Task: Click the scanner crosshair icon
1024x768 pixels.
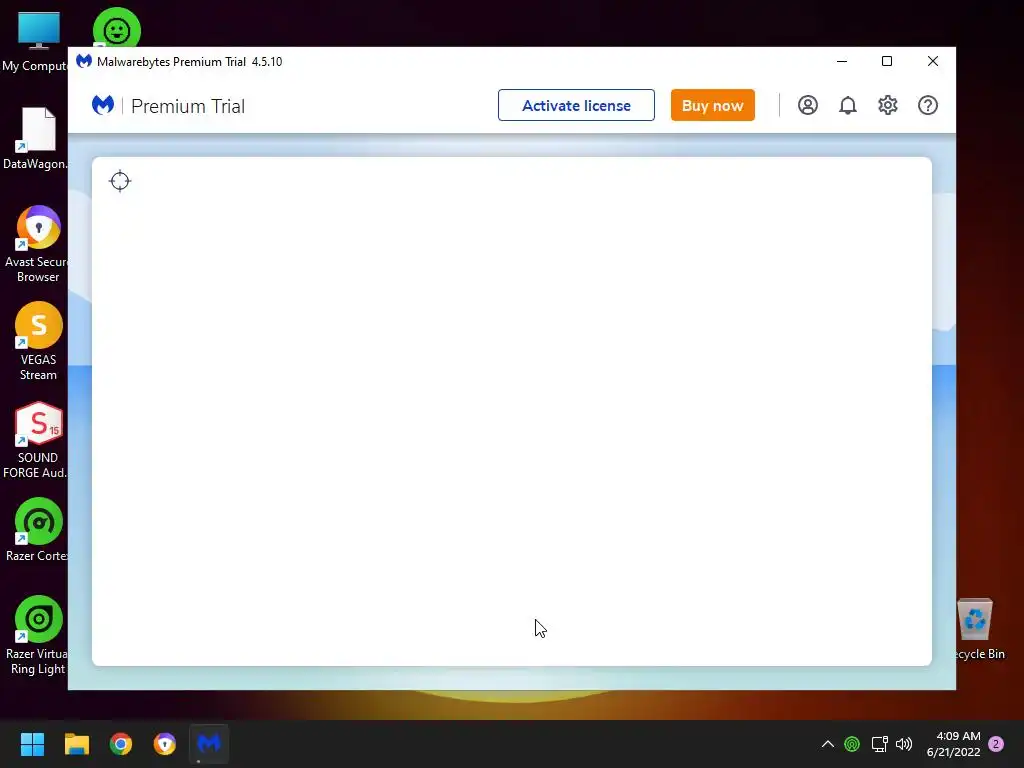Action: (120, 181)
